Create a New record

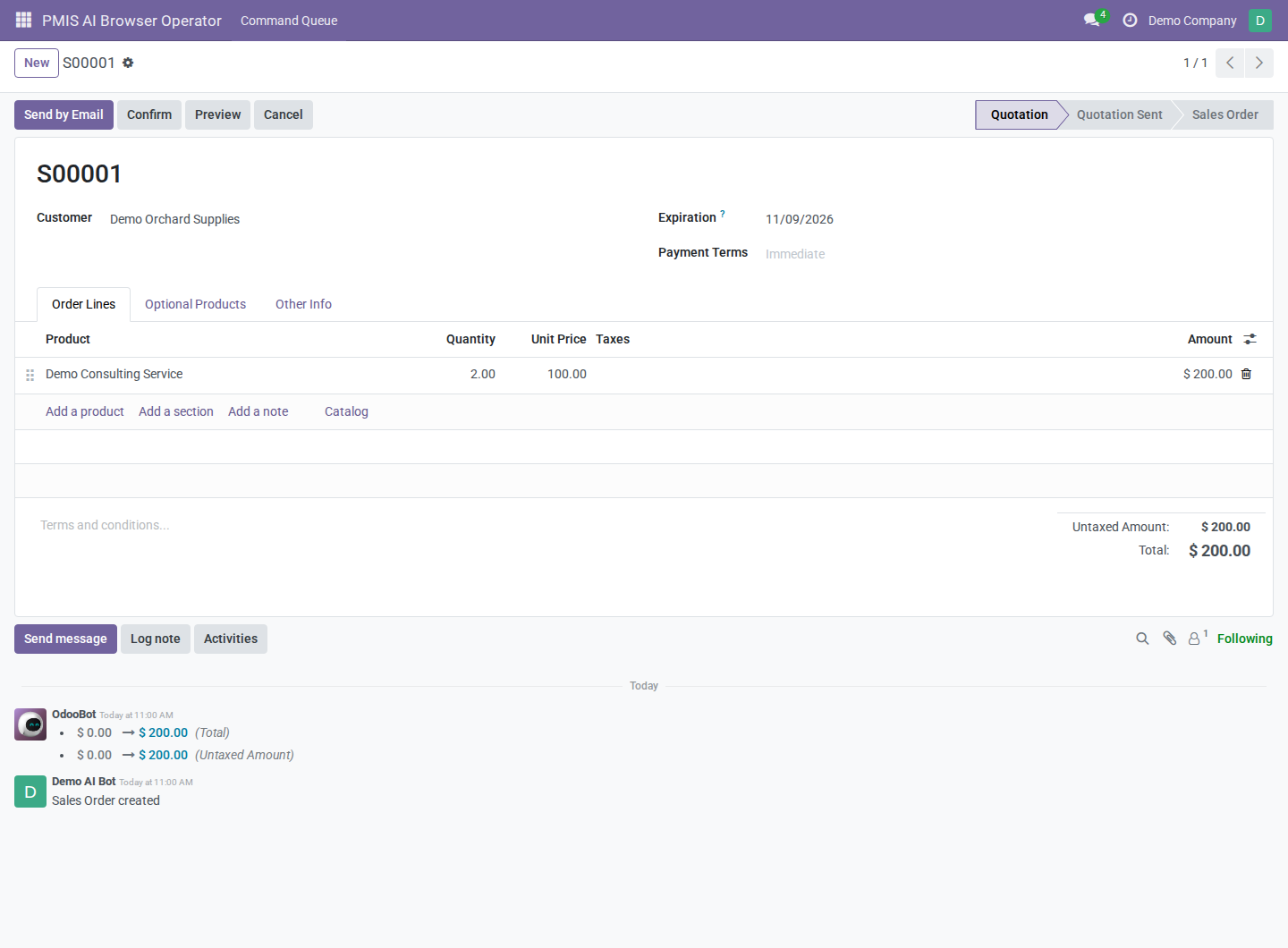pyautogui.click(x=37, y=63)
